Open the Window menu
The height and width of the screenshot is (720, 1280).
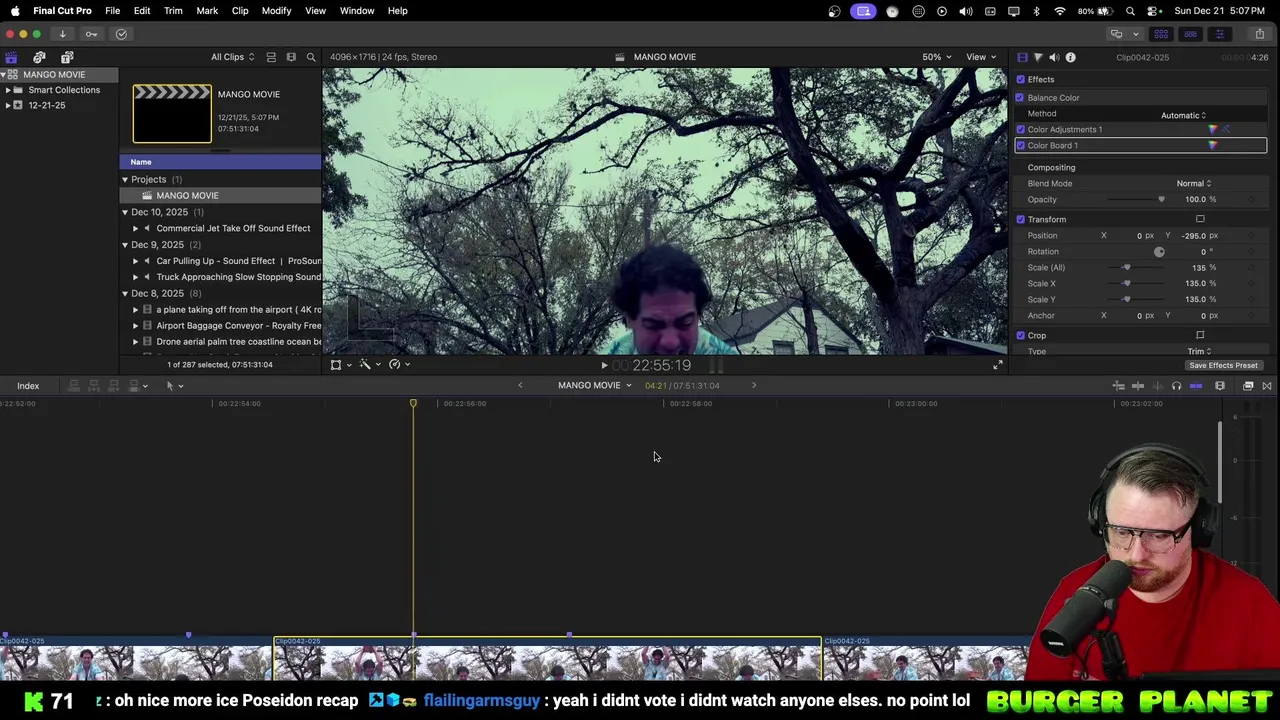[357, 10]
